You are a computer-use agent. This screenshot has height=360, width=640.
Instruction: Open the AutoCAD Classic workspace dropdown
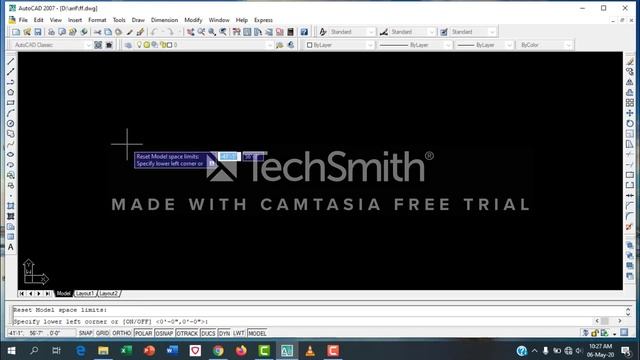(88, 45)
